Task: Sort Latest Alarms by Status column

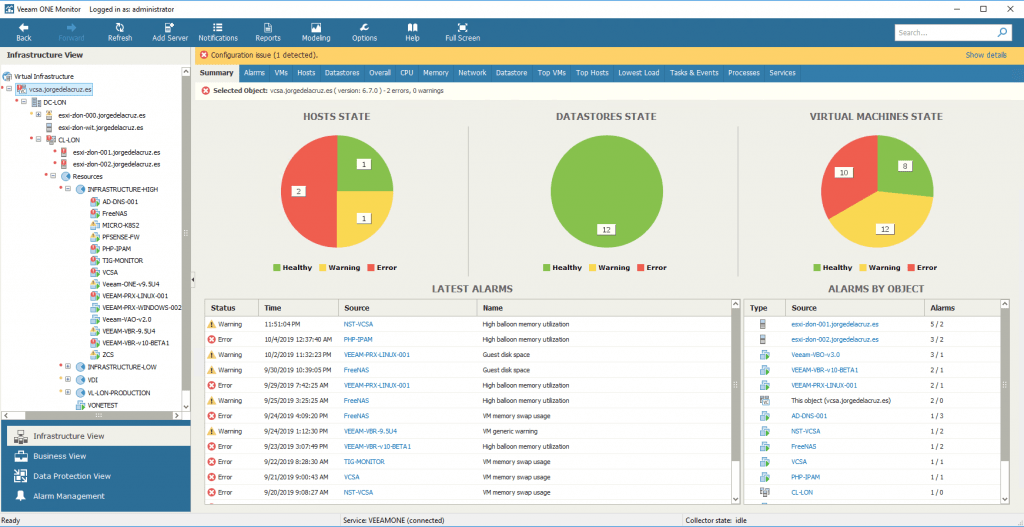Action: coord(231,308)
